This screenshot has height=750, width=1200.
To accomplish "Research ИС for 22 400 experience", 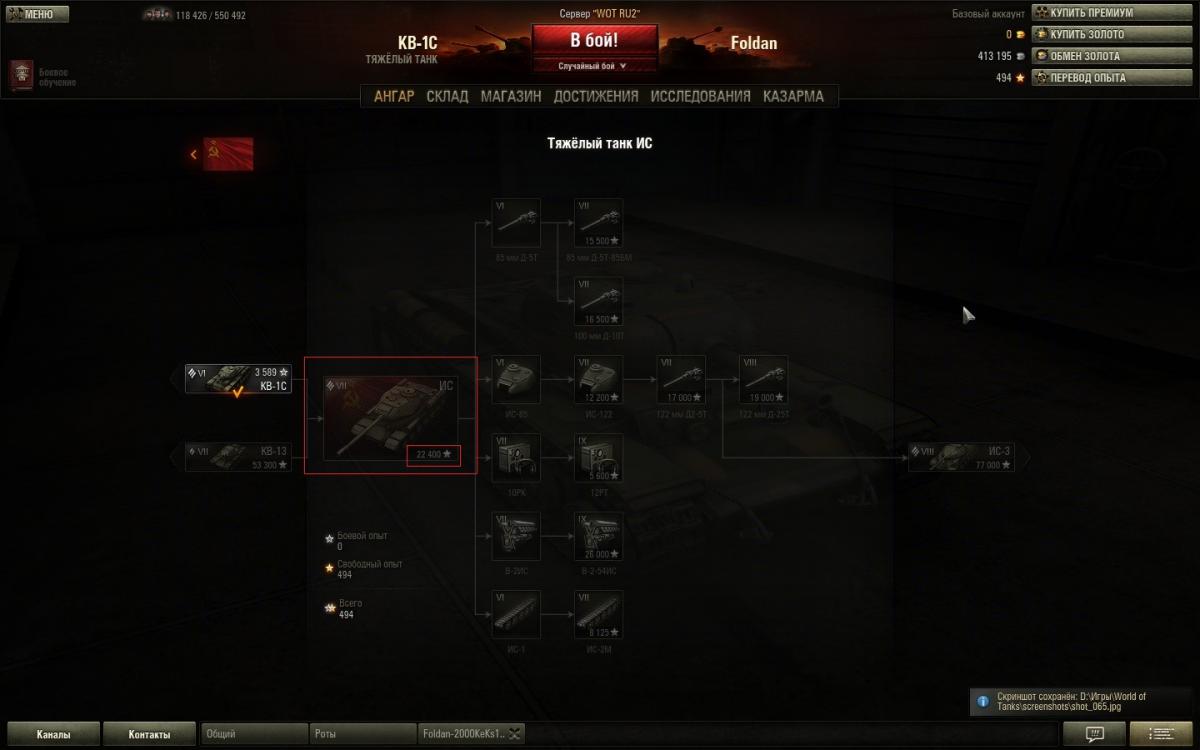I will pos(433,454).
